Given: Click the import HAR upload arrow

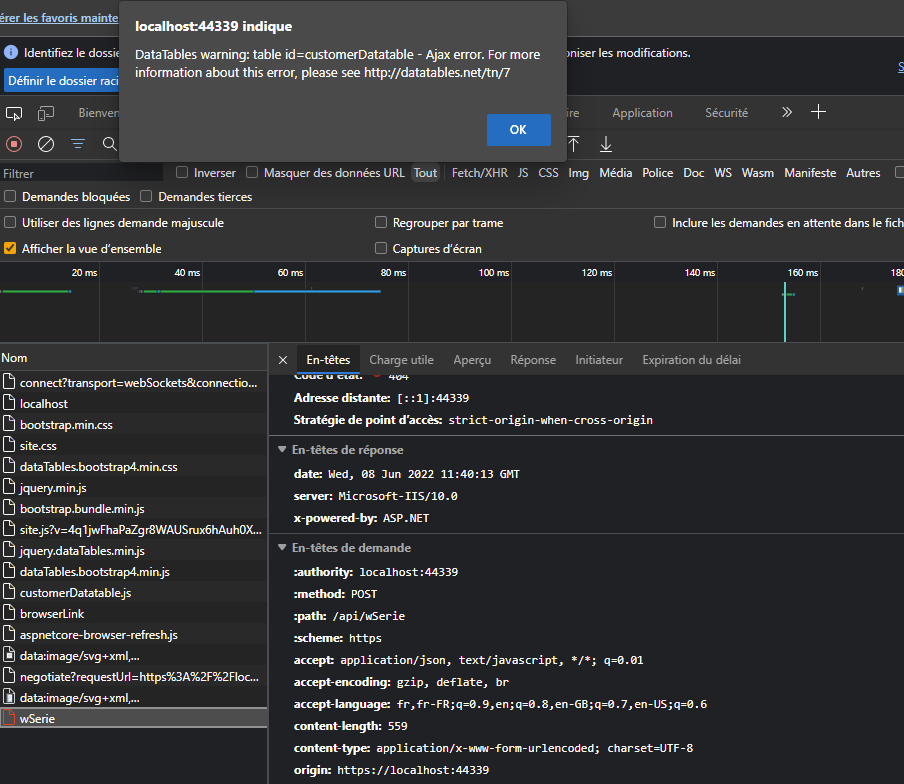Looking at the screenshot, I should pos(574,144).
